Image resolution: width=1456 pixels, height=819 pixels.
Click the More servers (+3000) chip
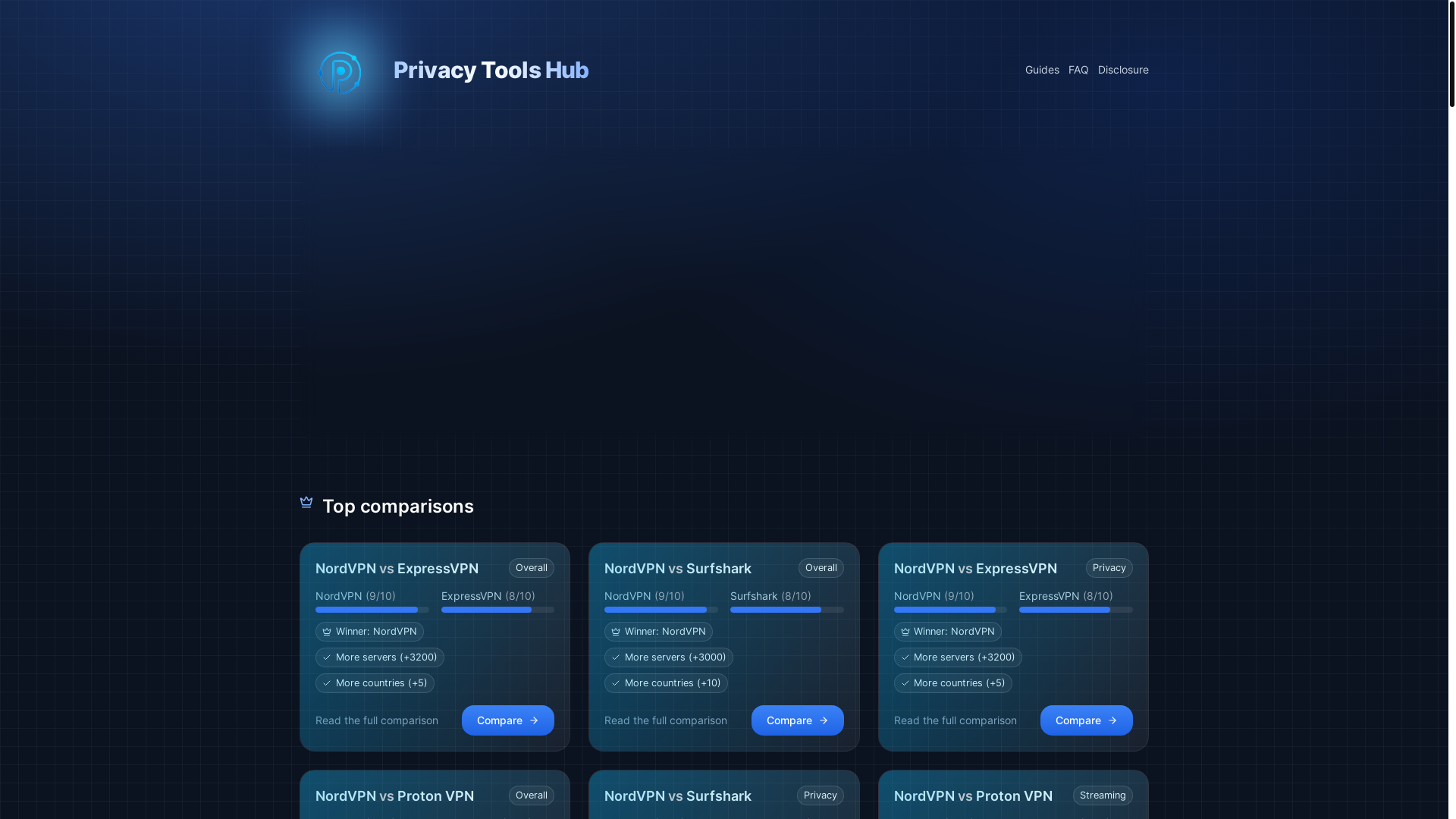pyautogui.click(x=669, y=657)
